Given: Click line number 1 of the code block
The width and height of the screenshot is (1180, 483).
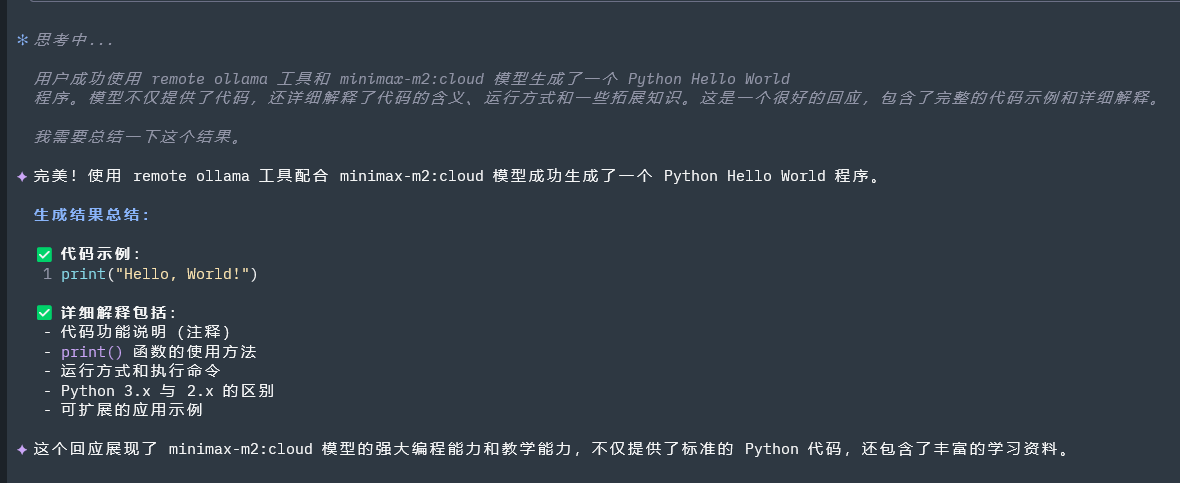Looking at the screenshot, I should [x=47, y=274].
